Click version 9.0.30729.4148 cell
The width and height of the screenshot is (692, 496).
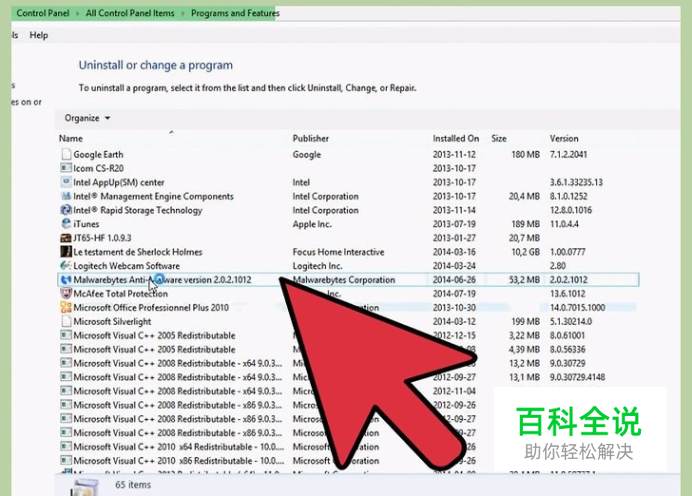[x=577, y=377]
